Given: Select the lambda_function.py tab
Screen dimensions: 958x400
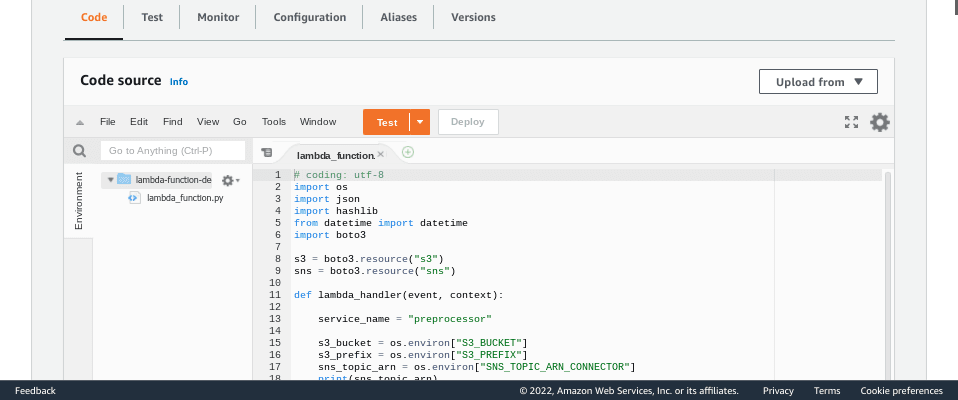Looking at the screenshot, I should click(335, 155).
